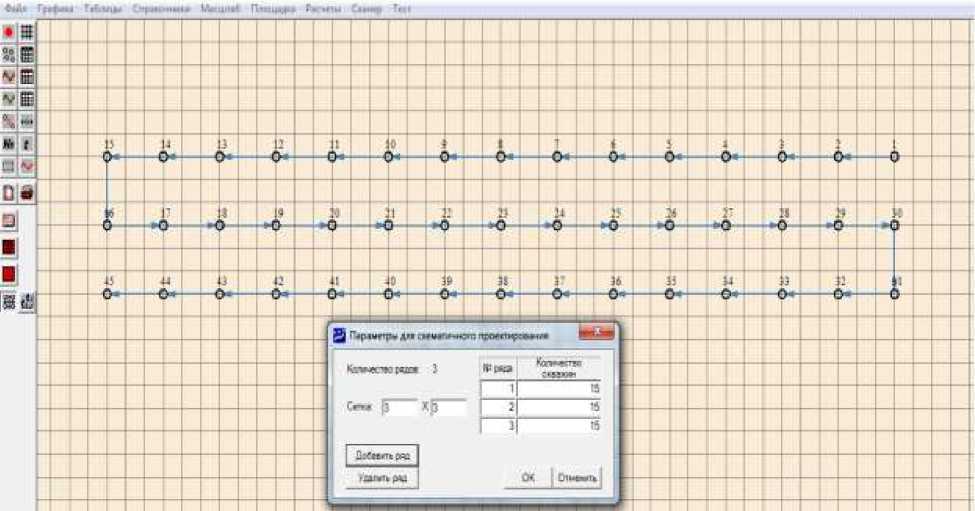Open the Тест menu
Viewport: 975px width, 511px height.
(402, 9)
